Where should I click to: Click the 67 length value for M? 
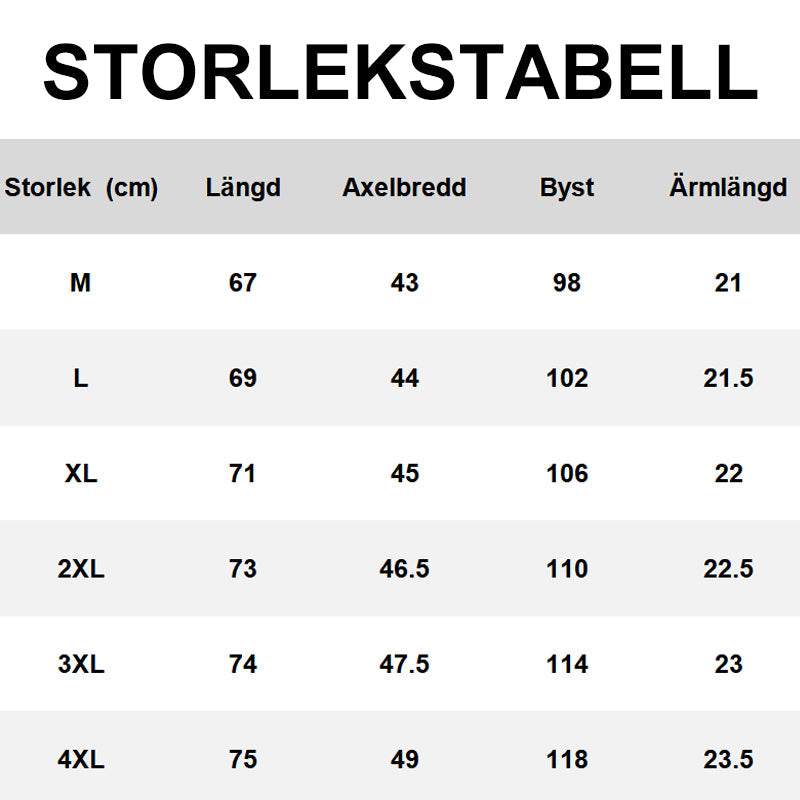click(243, 283)
